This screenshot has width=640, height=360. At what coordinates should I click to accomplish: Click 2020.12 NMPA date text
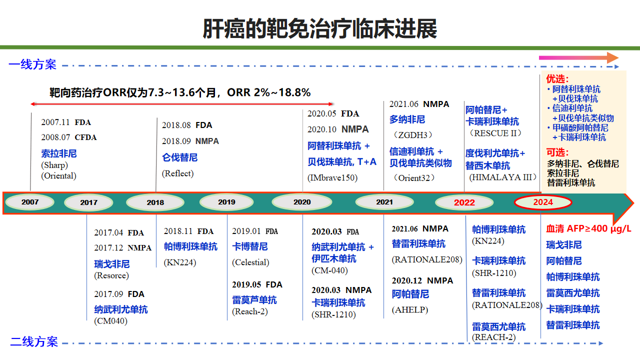pyautogui.click(x=422, y=281)
